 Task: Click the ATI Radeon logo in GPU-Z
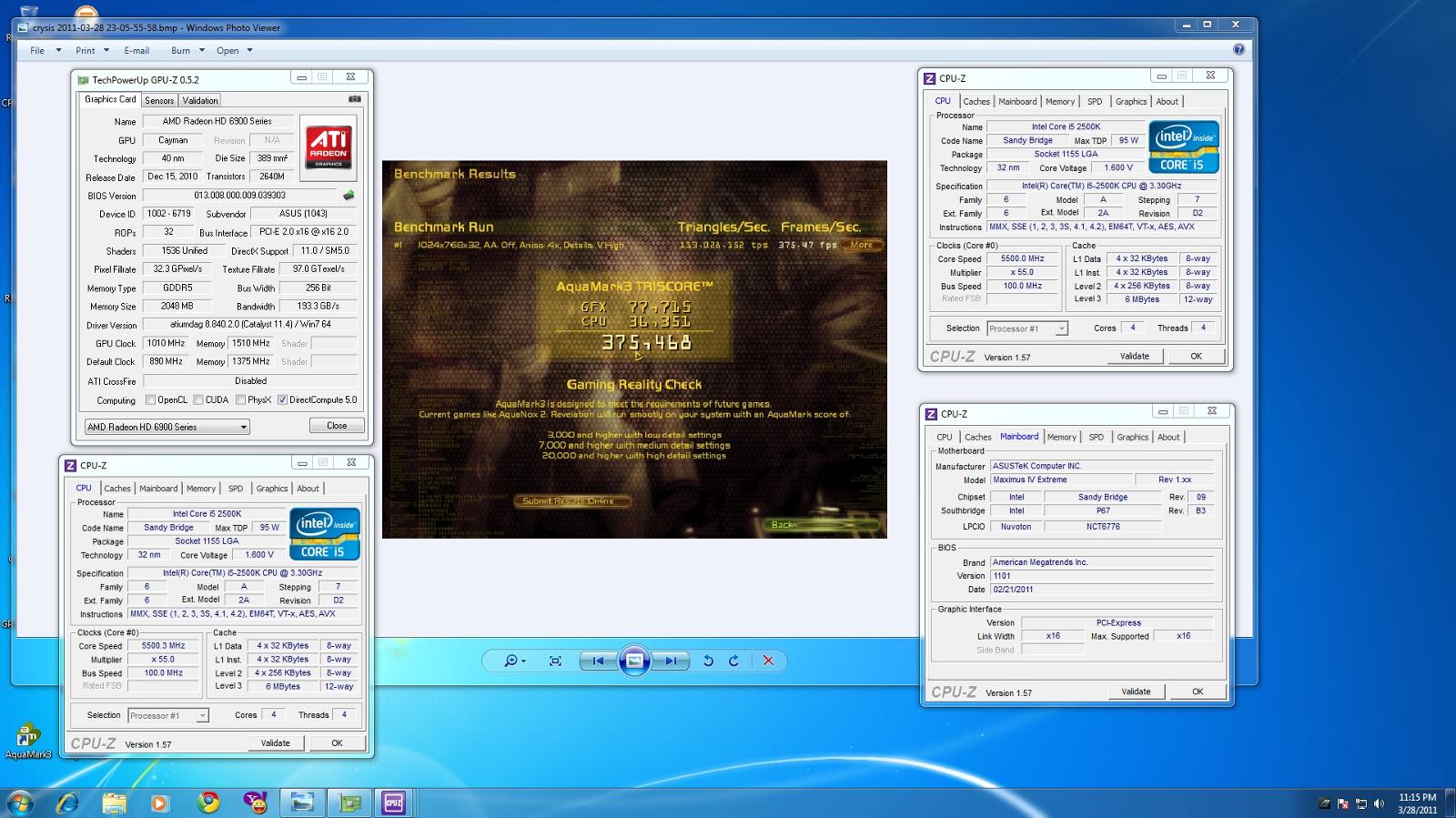(329, 147)
